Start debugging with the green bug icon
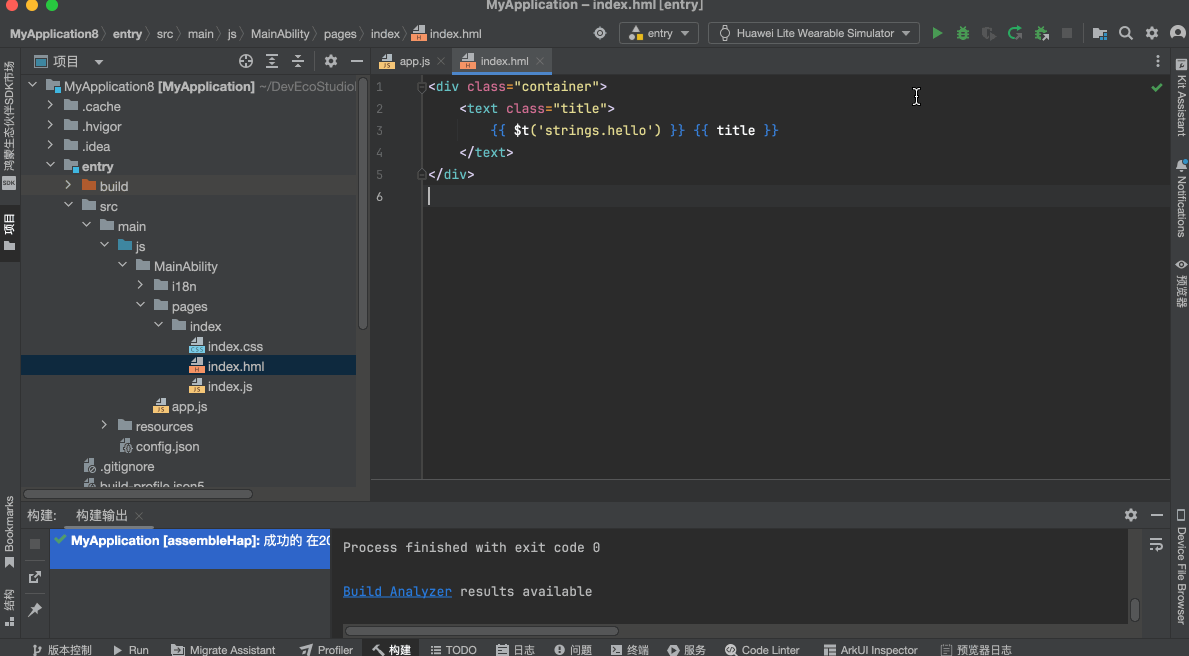 click(963, 33)
